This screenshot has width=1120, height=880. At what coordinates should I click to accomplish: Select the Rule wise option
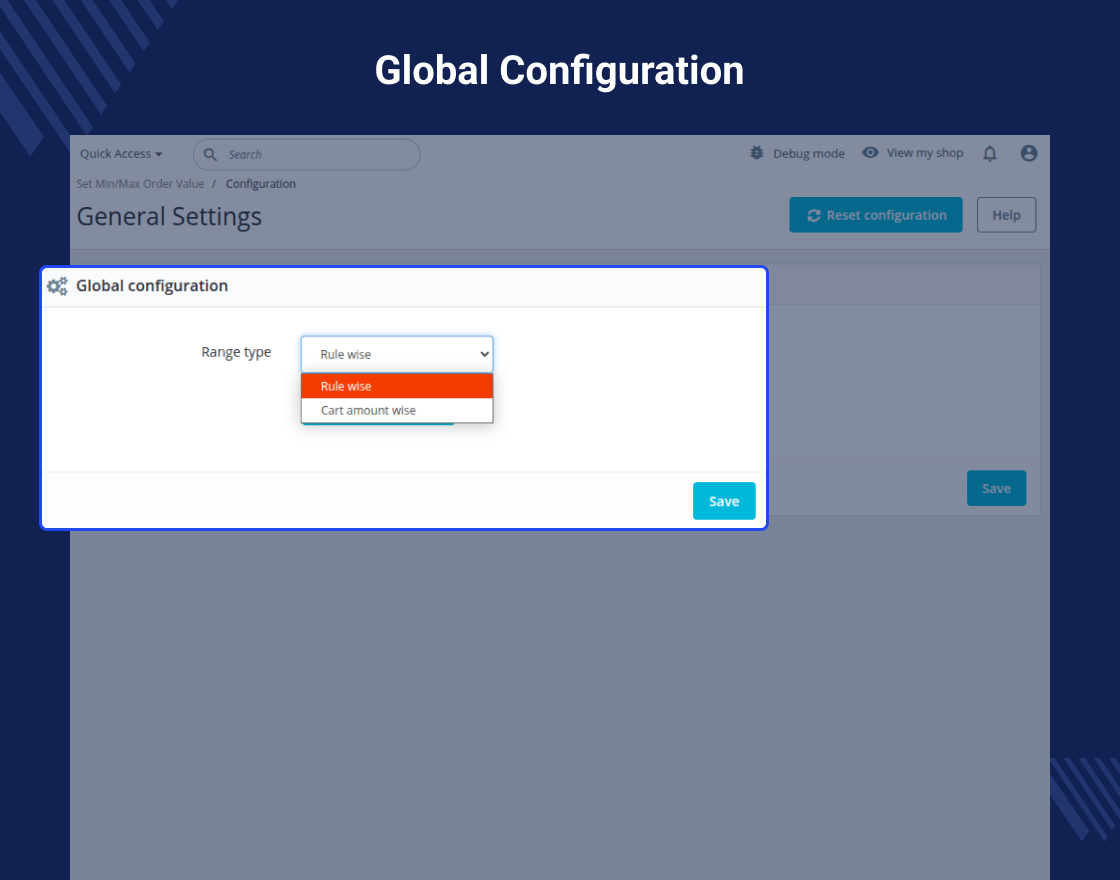(x=397, y=386)
